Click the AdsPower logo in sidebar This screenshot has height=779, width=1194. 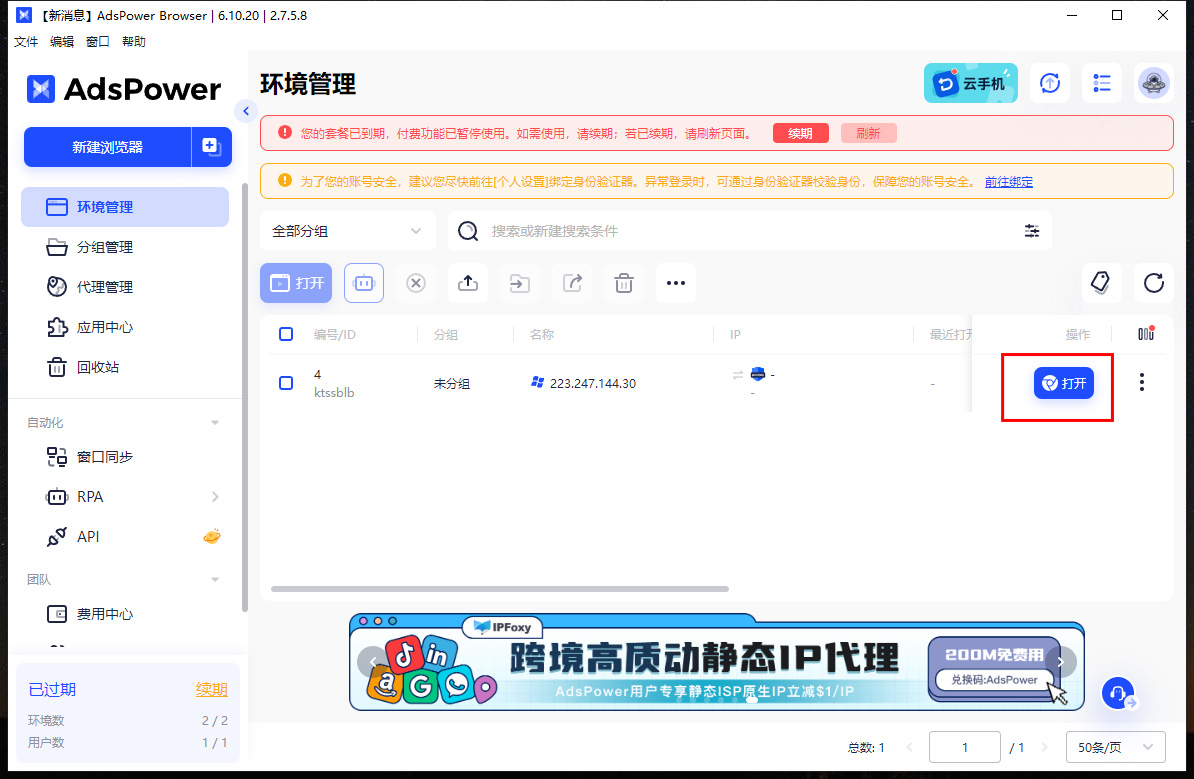123,89
